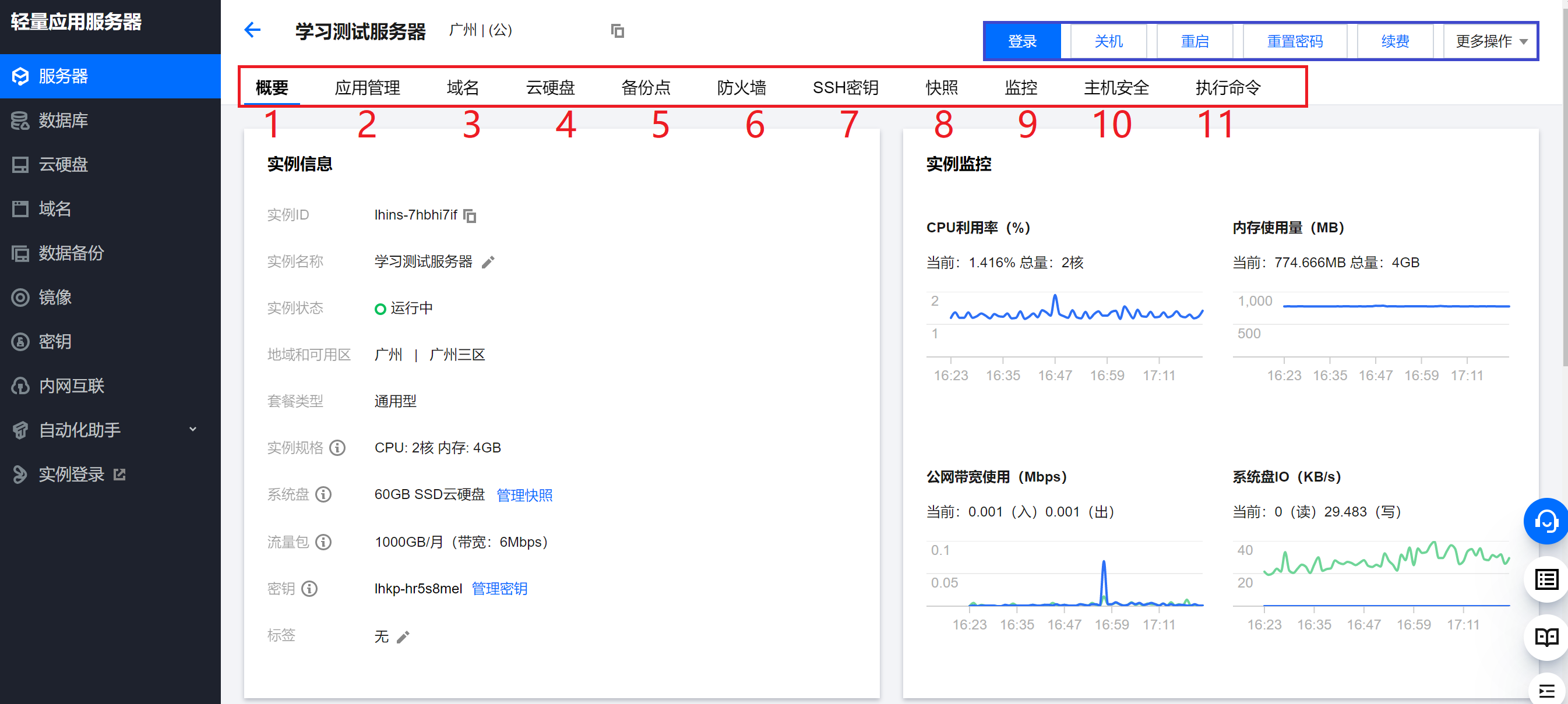
Task: Show info tooltip for 系统盘
Action: click(323, 495)
